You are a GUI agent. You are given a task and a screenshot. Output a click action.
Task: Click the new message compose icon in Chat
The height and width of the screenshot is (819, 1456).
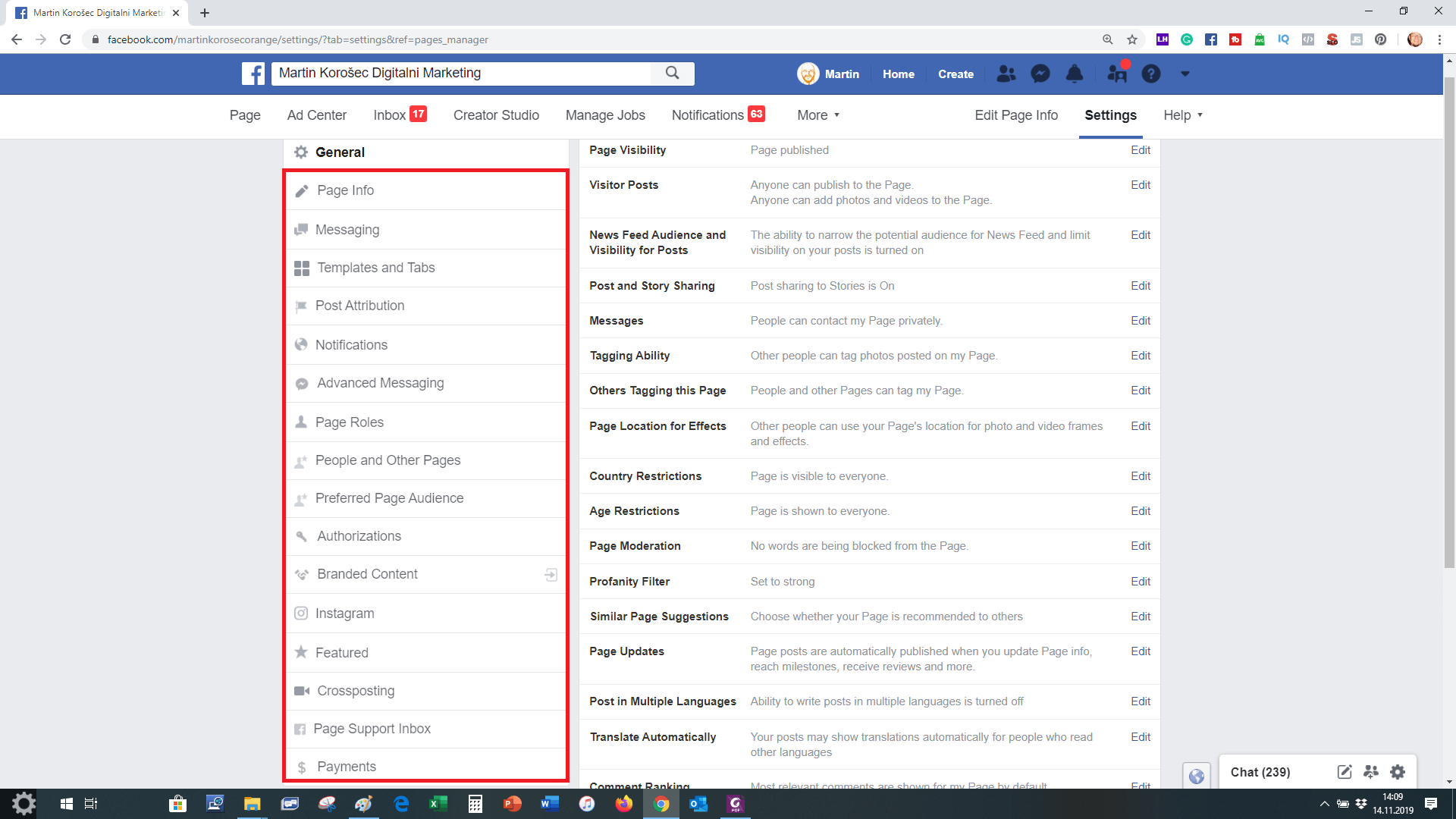(x=1344, y=772)
